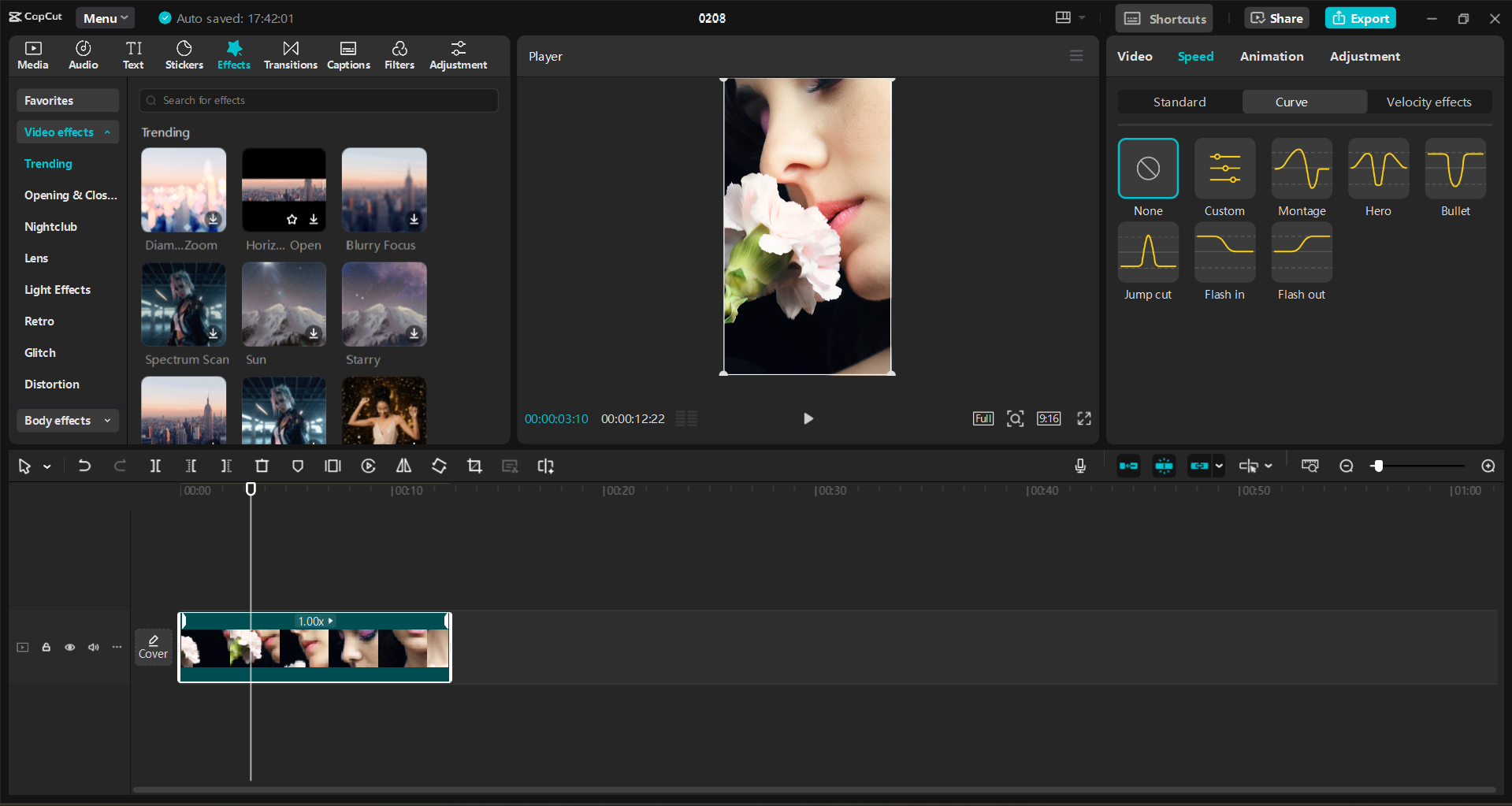Click the microphone record voiceover icon

click(x=1080, y=466)
